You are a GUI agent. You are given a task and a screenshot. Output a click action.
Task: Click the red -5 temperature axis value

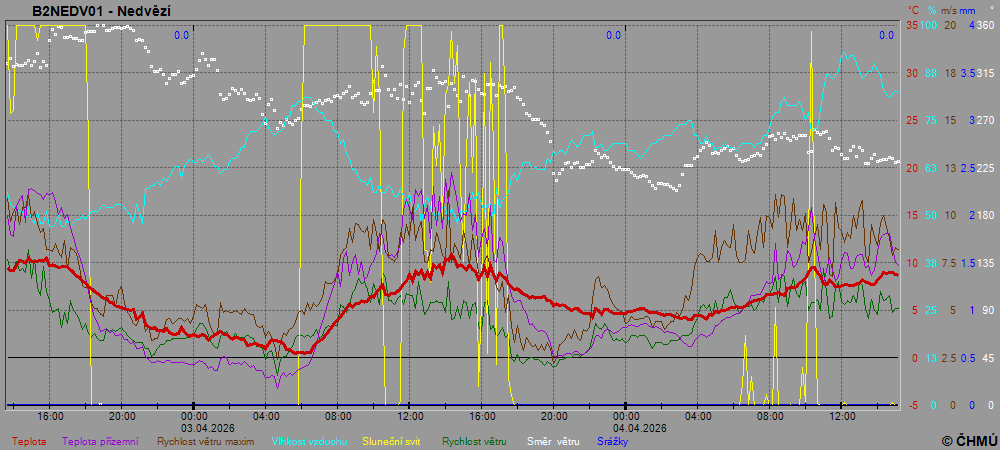(911, 405)
